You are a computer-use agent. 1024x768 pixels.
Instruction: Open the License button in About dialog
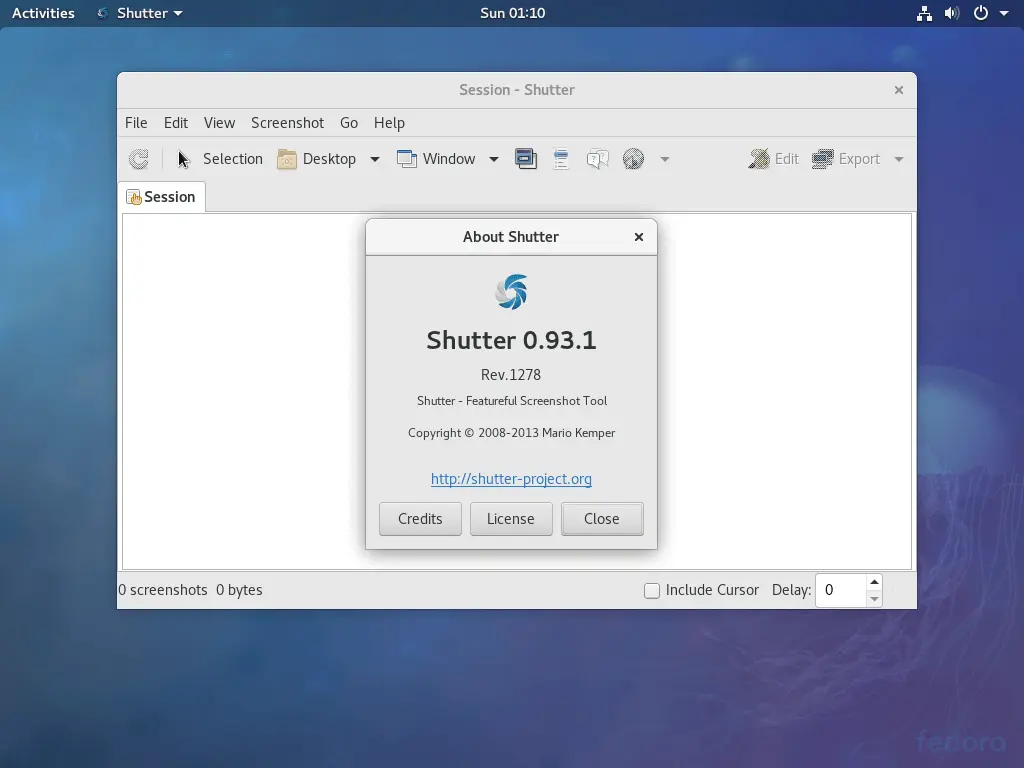(x=511, y=519)
